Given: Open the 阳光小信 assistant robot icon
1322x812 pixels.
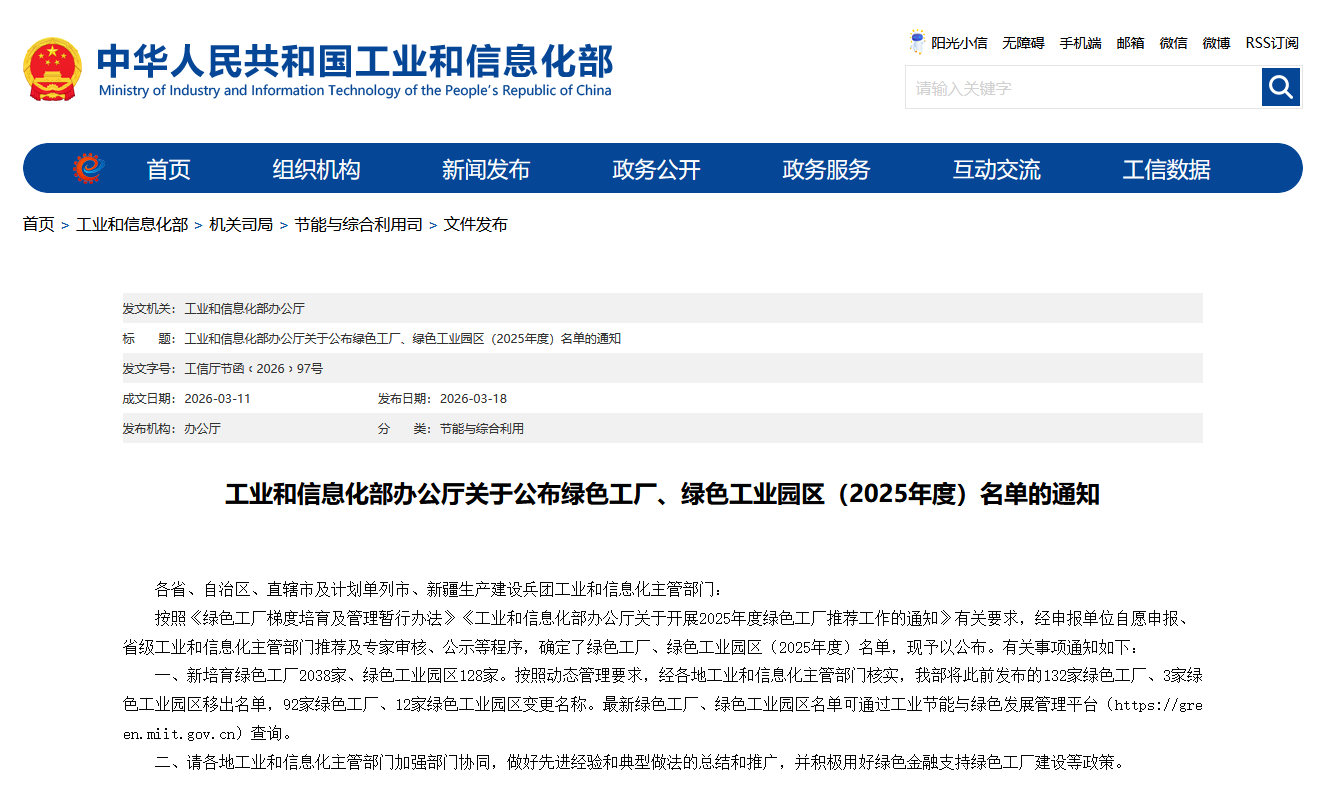Looking at the screenshot, I should [916, 42].
